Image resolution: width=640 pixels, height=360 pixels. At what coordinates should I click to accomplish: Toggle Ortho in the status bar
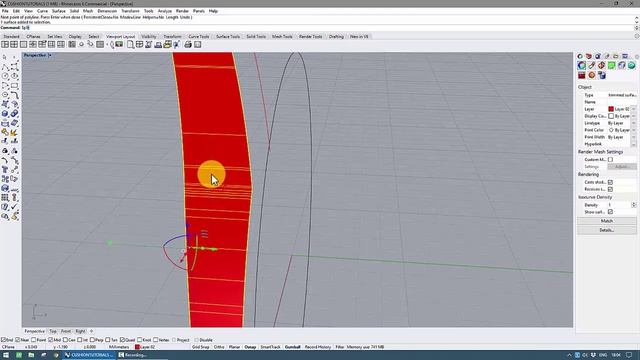(x=219, y=347)
